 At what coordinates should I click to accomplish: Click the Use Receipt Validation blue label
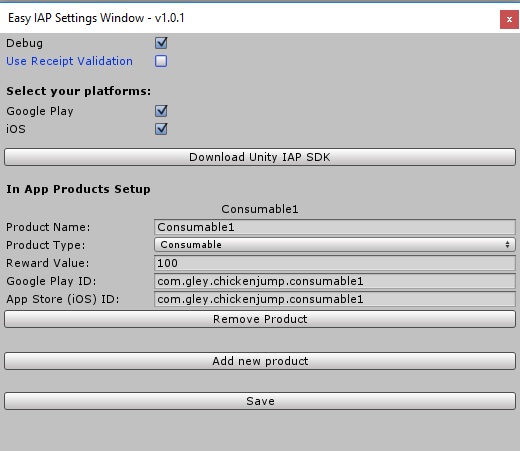click(x=69, y=61)
